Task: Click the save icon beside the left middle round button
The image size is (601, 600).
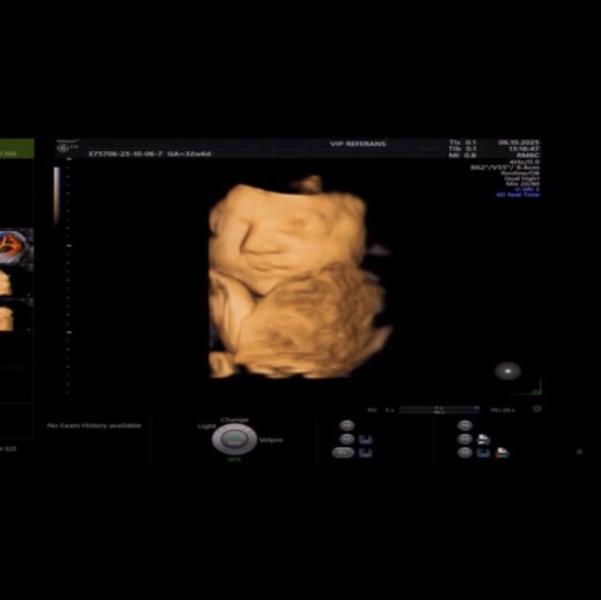Action: click(x=365, y=439)
